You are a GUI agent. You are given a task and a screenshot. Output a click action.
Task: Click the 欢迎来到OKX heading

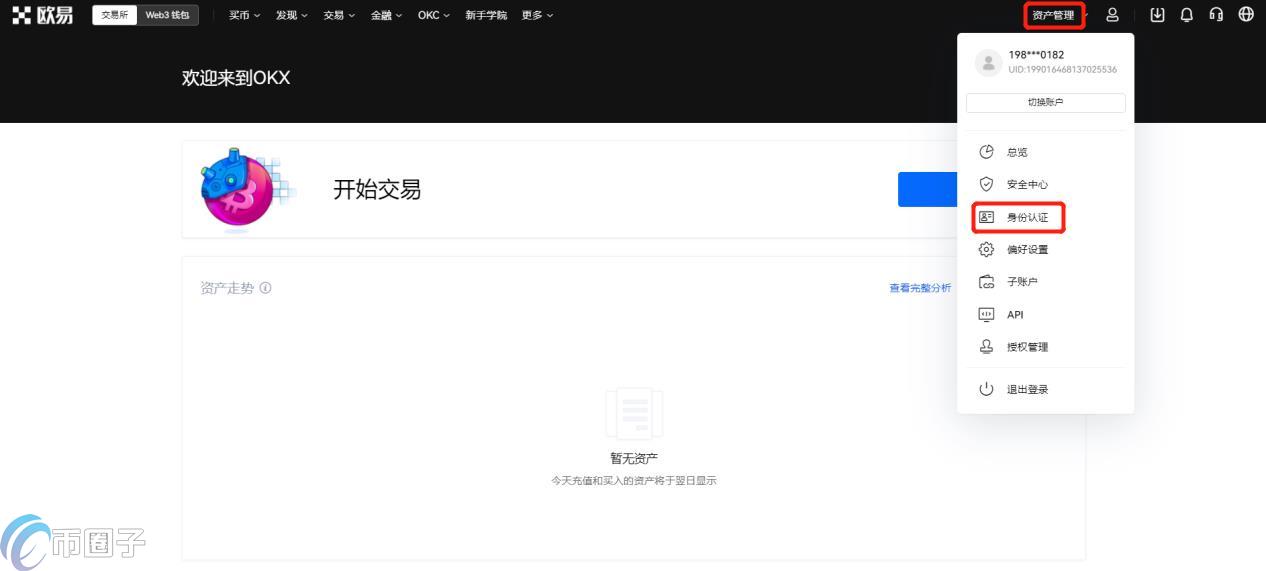236,78
